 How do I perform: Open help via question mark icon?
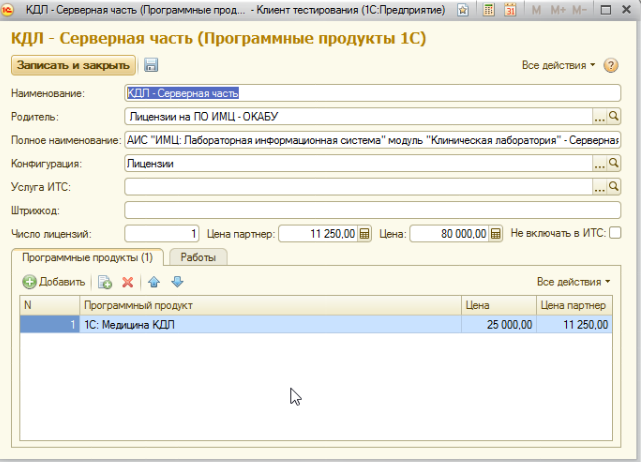coord(611,65)
